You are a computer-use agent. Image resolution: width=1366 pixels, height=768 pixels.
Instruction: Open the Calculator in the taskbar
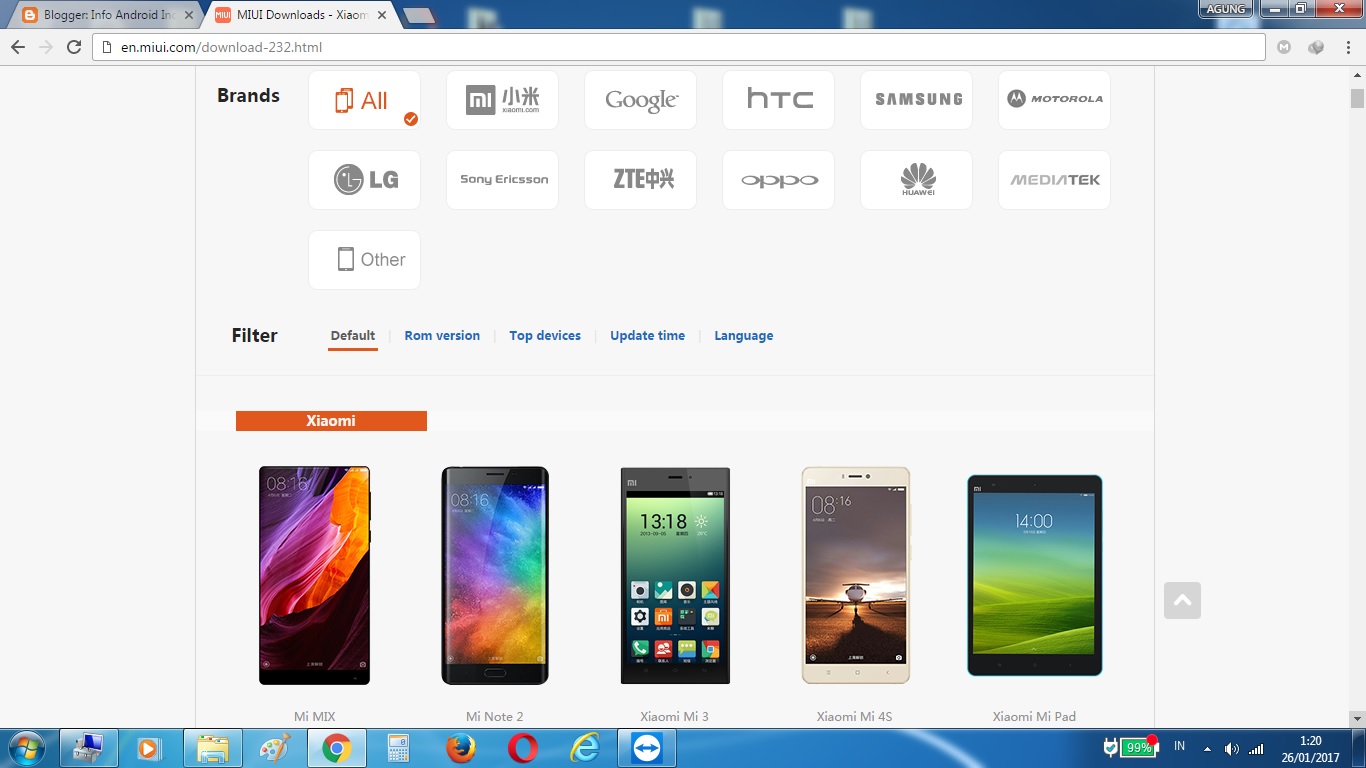coord(398,748)
